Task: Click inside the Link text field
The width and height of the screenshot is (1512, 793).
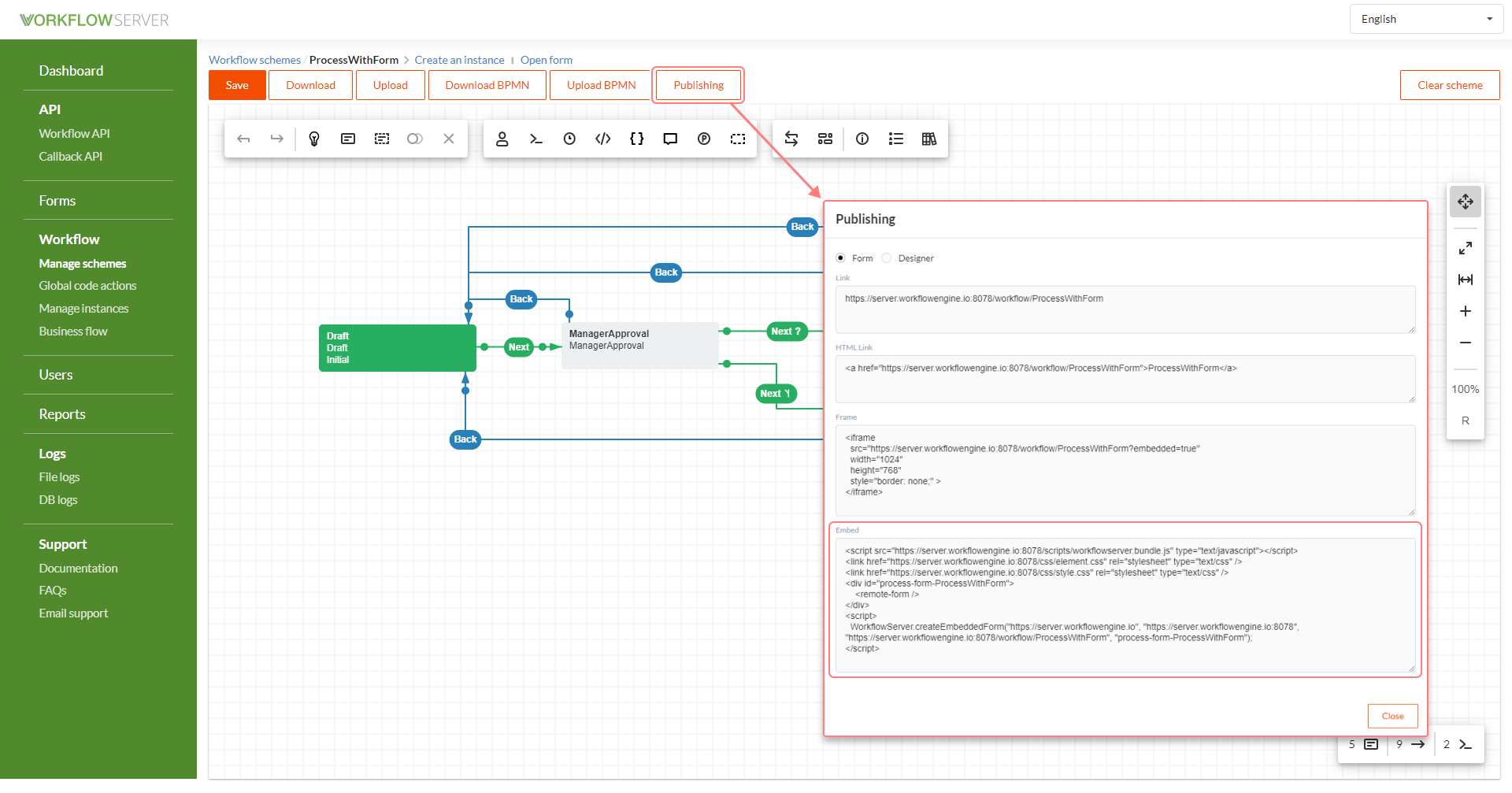Action: [1125, 309]
